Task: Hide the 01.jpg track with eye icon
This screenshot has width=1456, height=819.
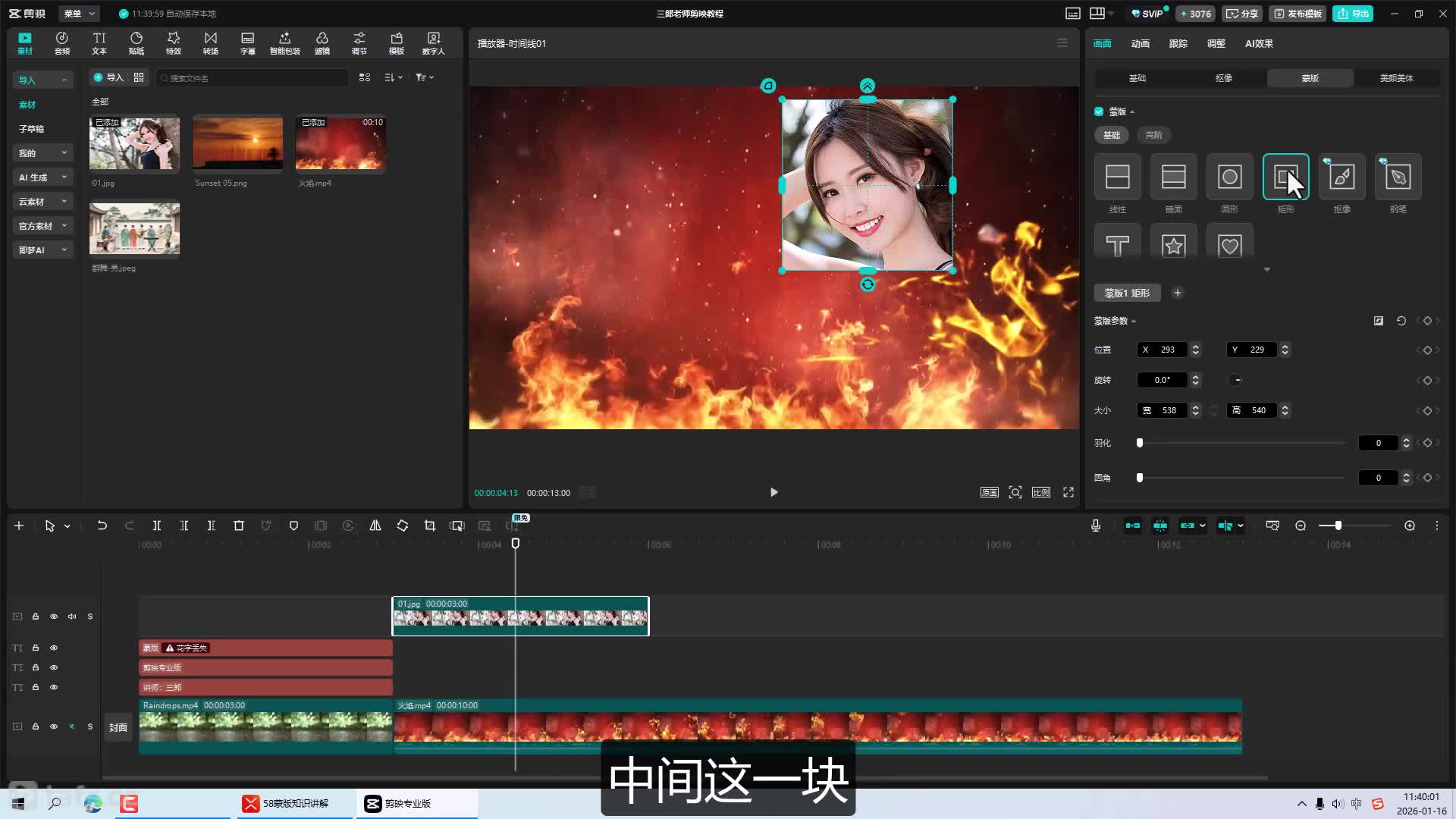Action: pos(54,617)
